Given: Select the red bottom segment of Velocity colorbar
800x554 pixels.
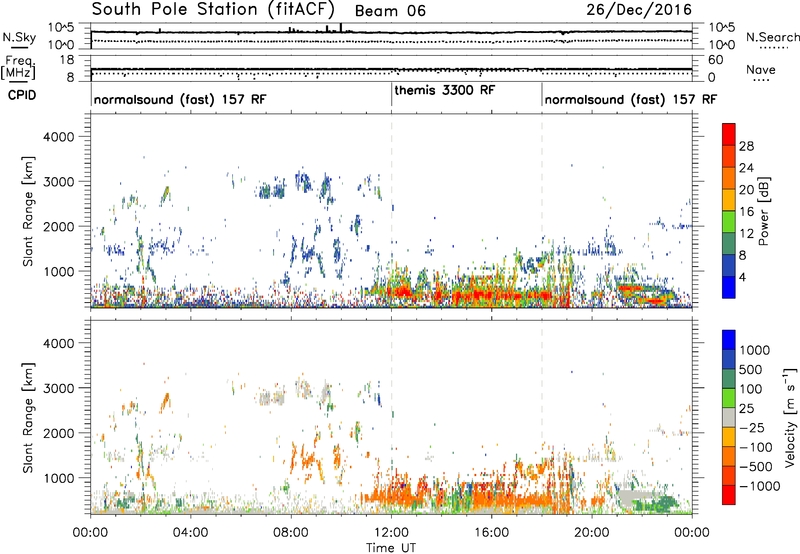Looking at the screenshot, I should click(729, 495).
